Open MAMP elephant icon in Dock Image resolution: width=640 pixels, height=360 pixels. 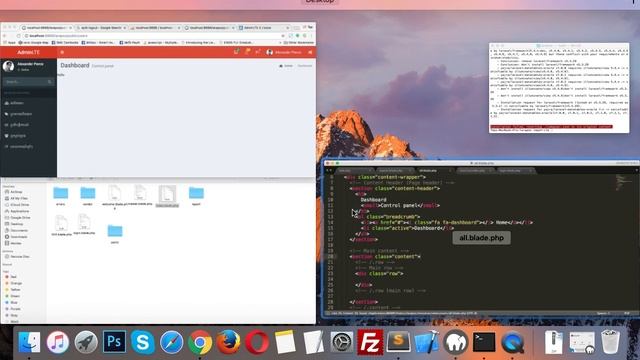[456, 342]
